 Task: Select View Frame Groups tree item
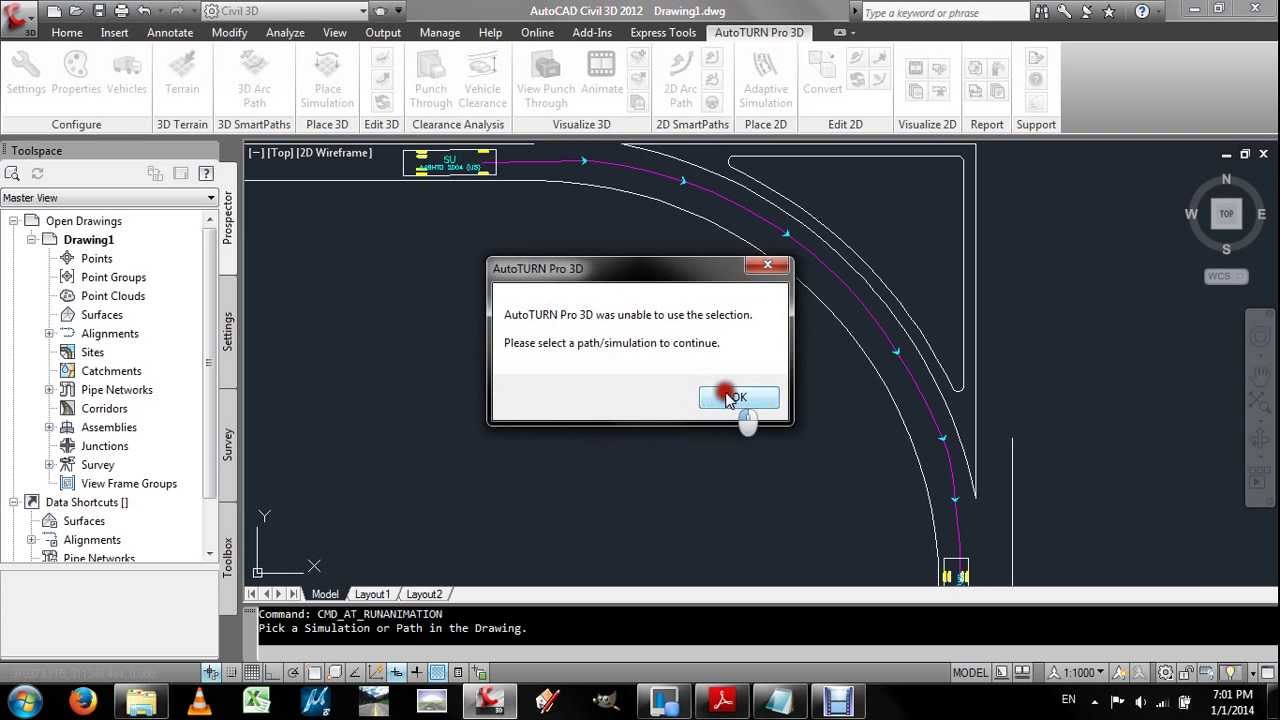click(x=129, y=484)
